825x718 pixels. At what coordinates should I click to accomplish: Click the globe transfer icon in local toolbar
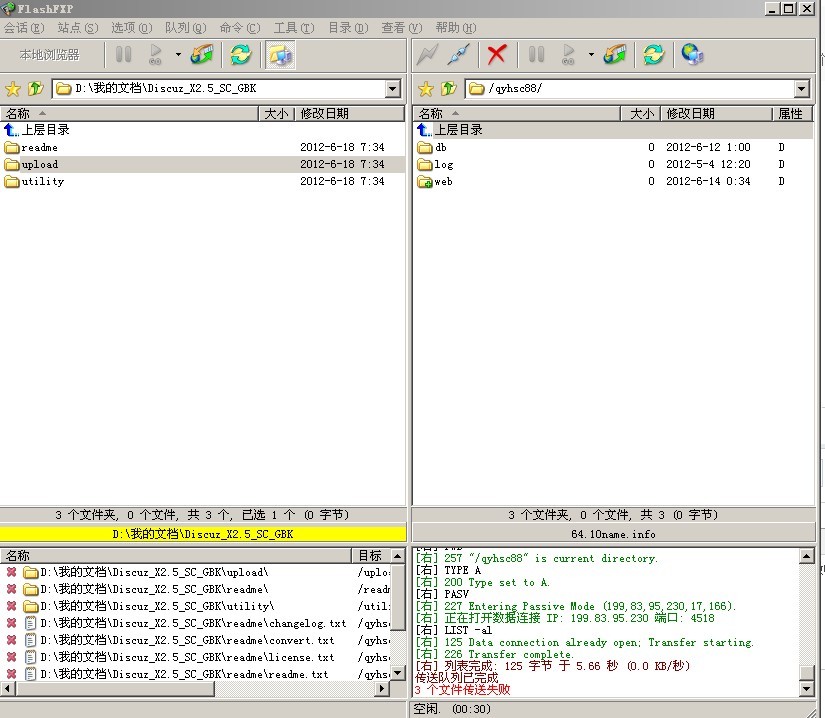pyautogui.click(x=202, y=54)
